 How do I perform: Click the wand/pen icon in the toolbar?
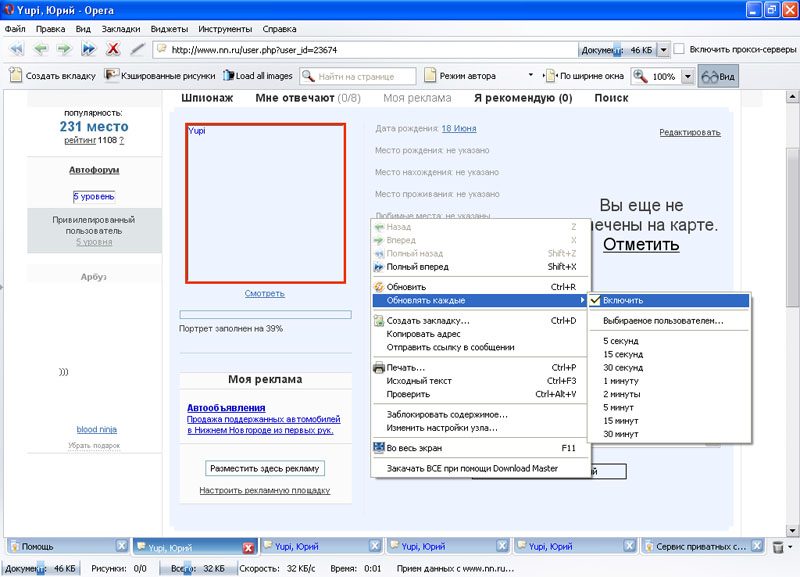click(x=137, y=49)
